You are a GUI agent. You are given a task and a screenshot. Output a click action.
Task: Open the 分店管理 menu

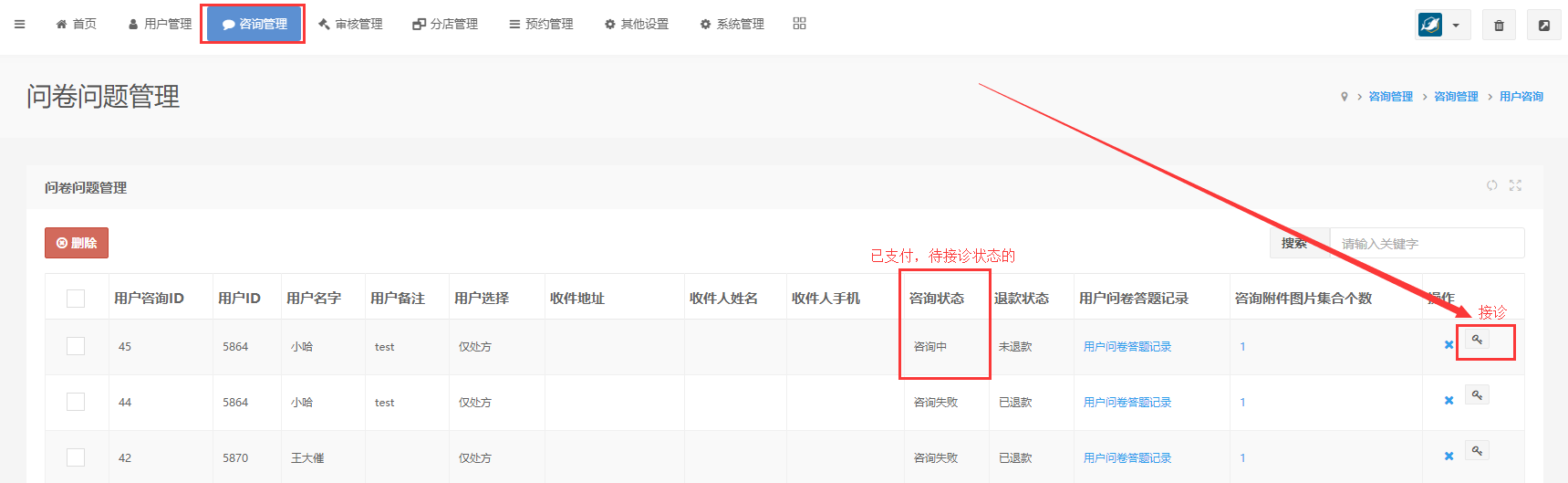[x=445, y=24]
